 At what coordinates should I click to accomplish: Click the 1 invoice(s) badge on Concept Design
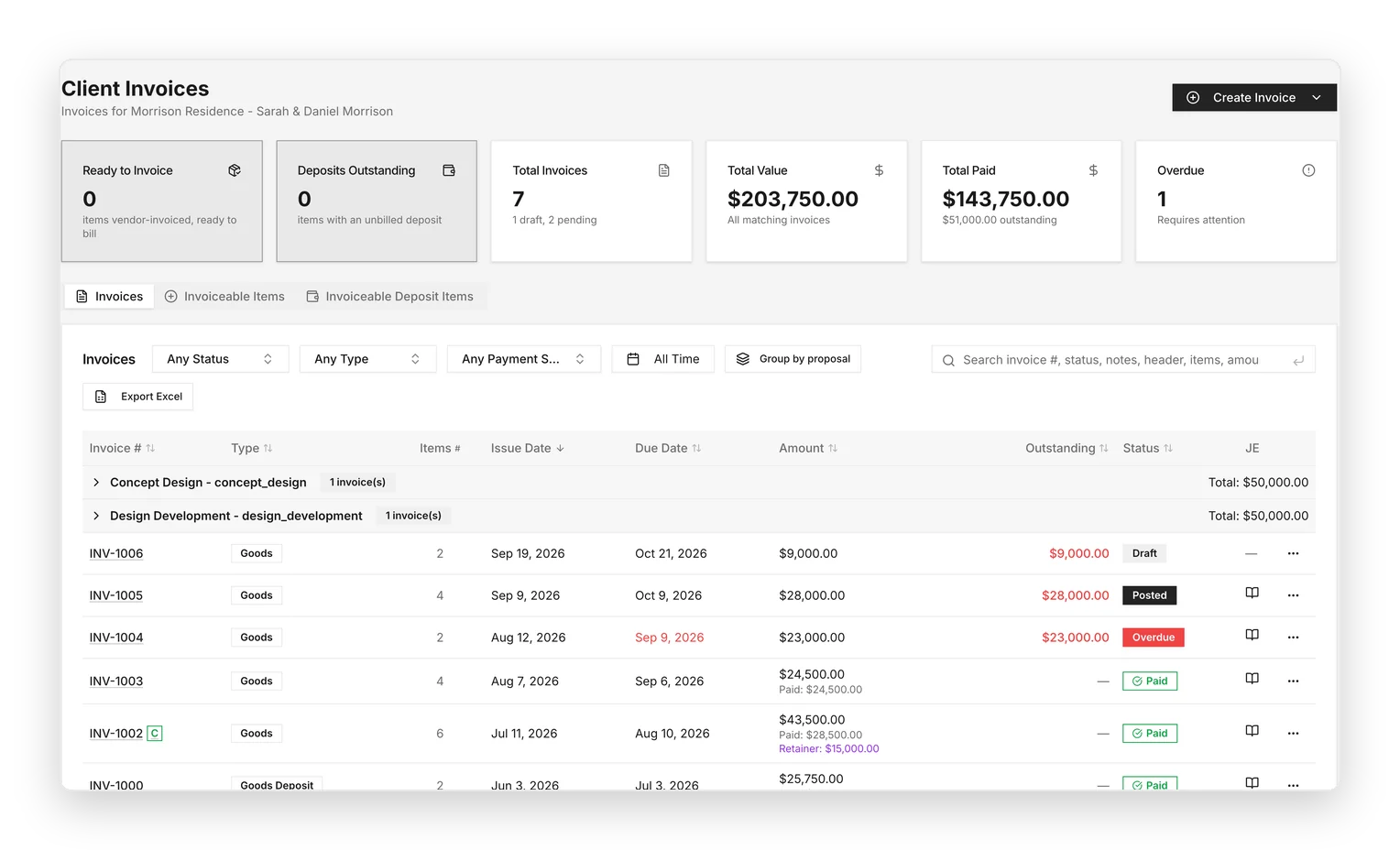pos(357,482)
